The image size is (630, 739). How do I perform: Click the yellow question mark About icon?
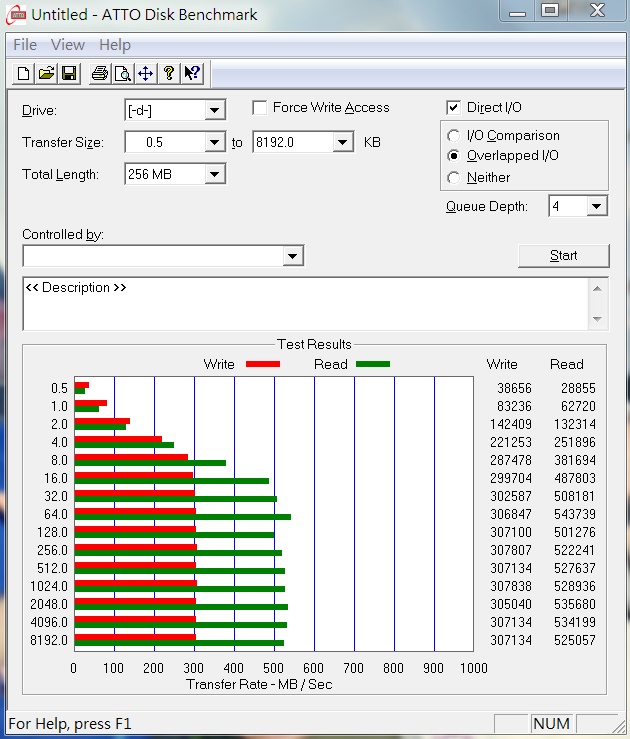(x=169, y=74)
